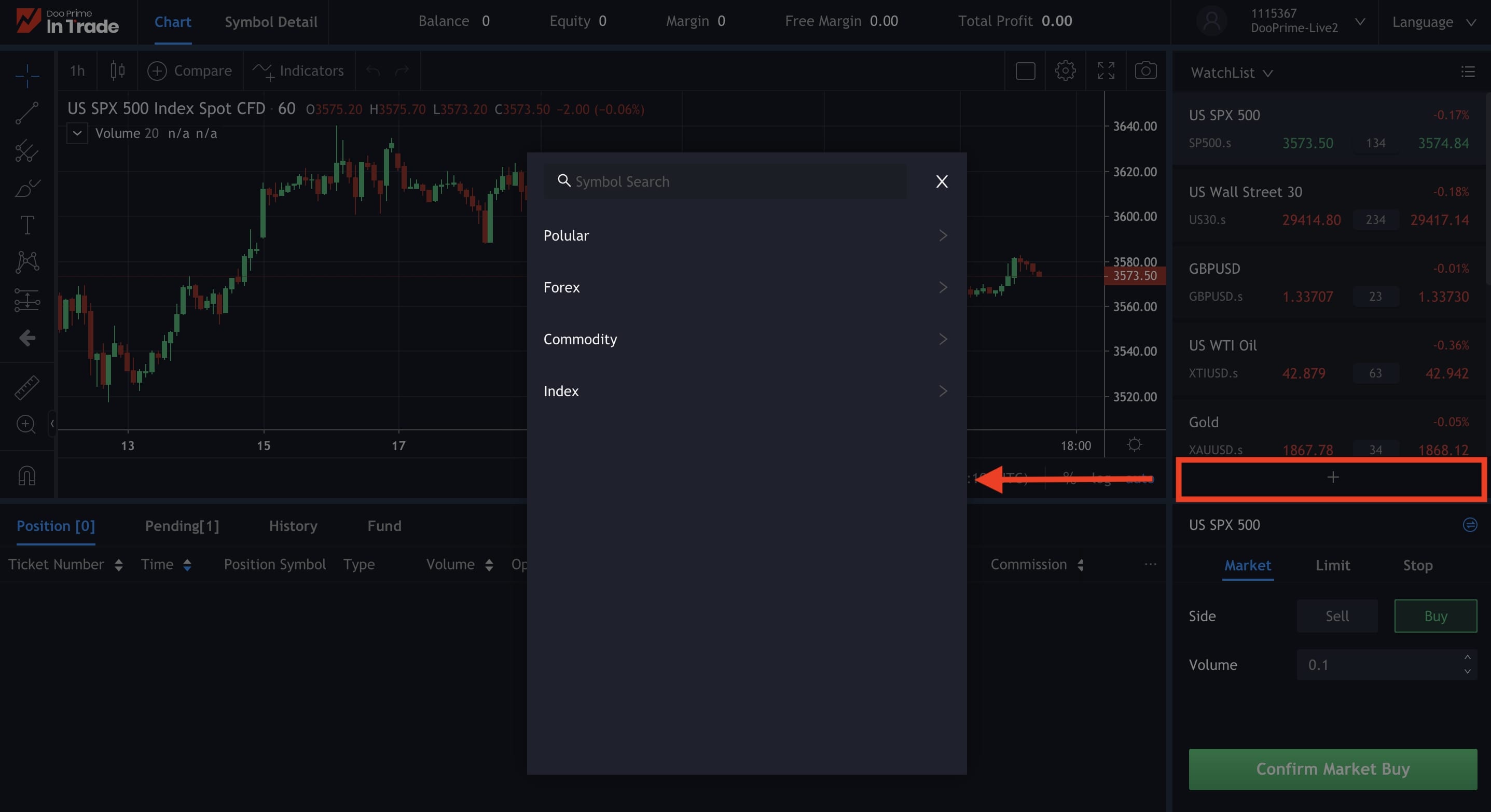Expand the Commodity category
Screen dimensions: 1491x812
point(746,339)
